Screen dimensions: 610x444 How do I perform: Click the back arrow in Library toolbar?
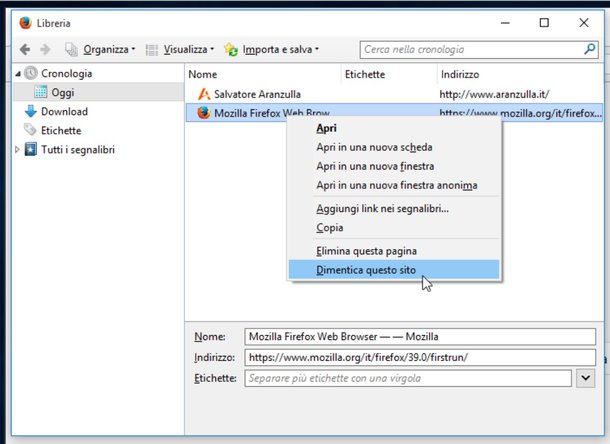(x=25, y=49)
